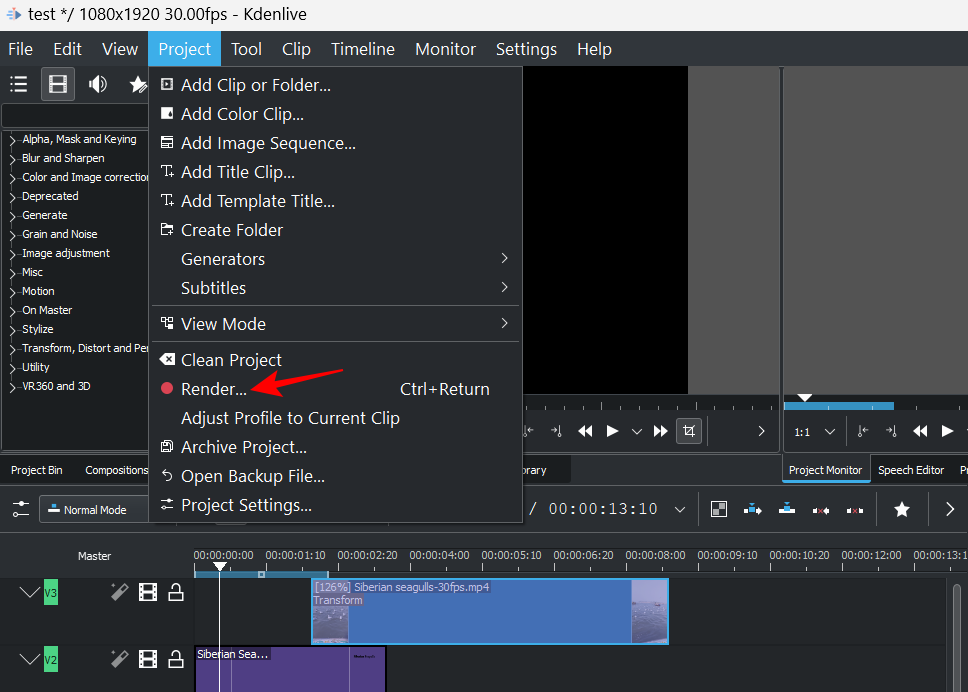Open Generators submenu

coord(335,259)
